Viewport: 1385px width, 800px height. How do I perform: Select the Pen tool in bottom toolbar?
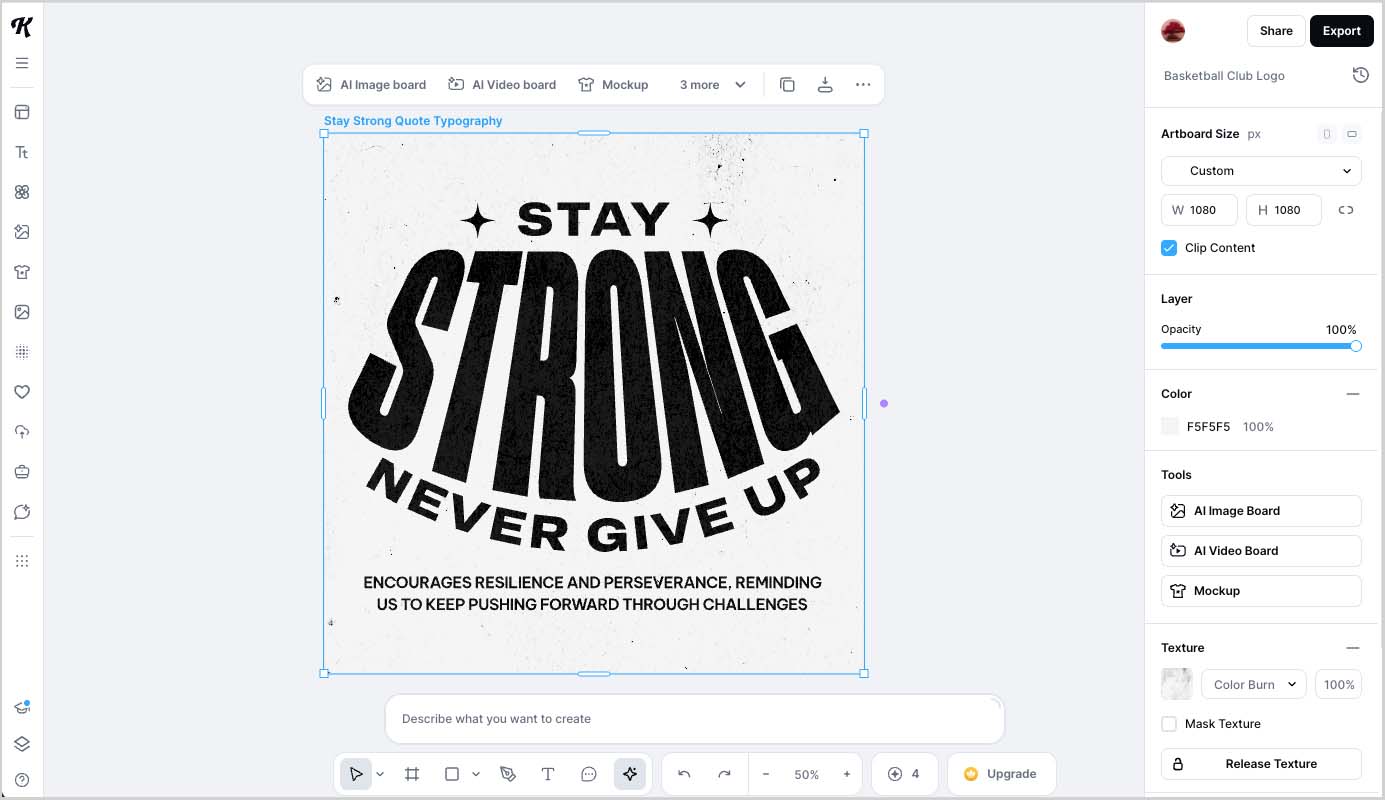pos(508,774)
